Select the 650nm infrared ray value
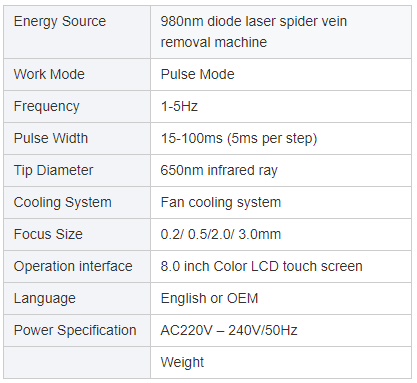417x383 pixels. pos(219,170)
